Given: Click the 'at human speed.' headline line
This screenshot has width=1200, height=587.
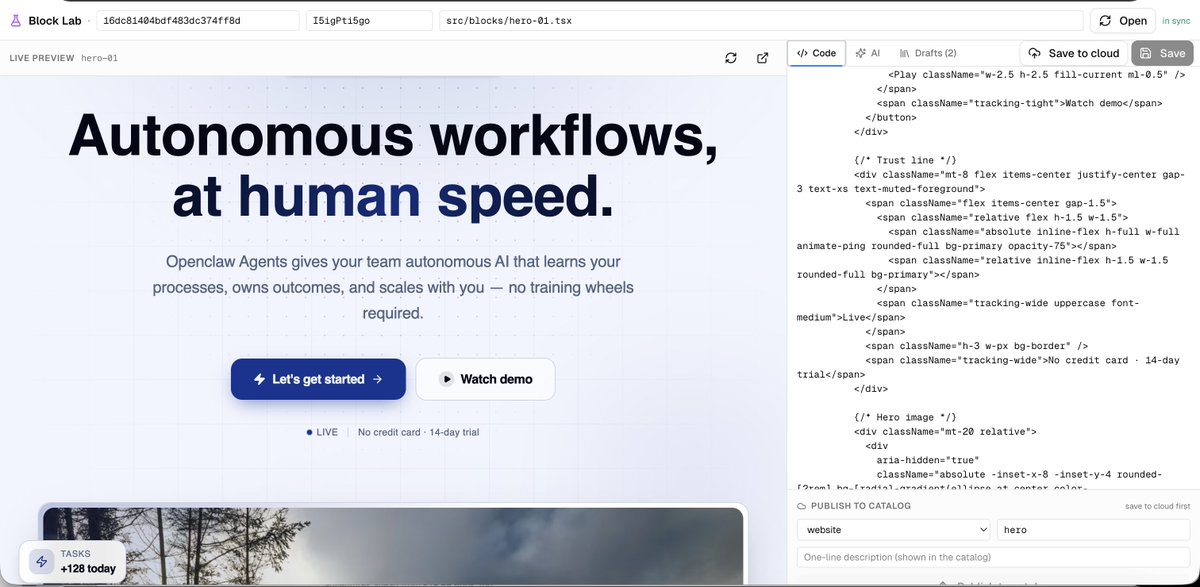Looking at the screenshot, I should tap(393, 197).
